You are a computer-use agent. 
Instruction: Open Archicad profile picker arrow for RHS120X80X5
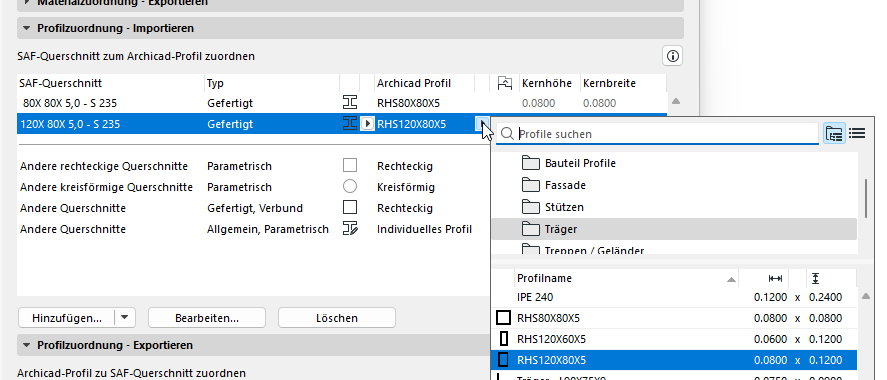pyautogui.click(x=481, y=123)
